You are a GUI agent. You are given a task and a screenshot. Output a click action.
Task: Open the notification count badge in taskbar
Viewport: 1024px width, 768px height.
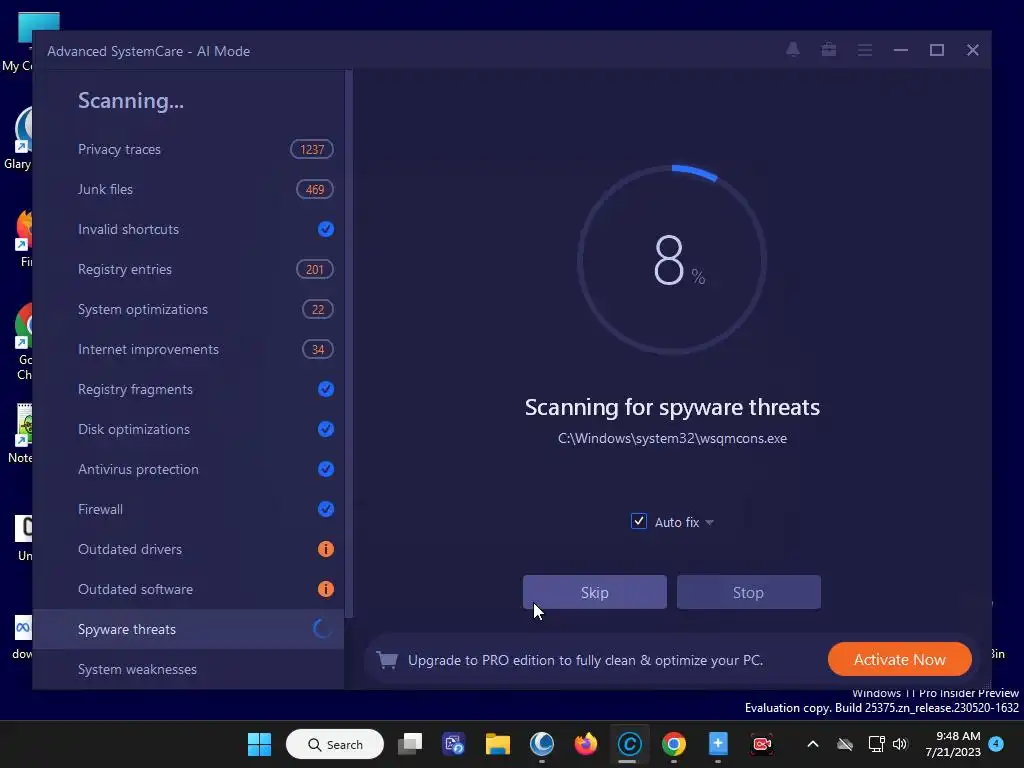click(996, 744)
